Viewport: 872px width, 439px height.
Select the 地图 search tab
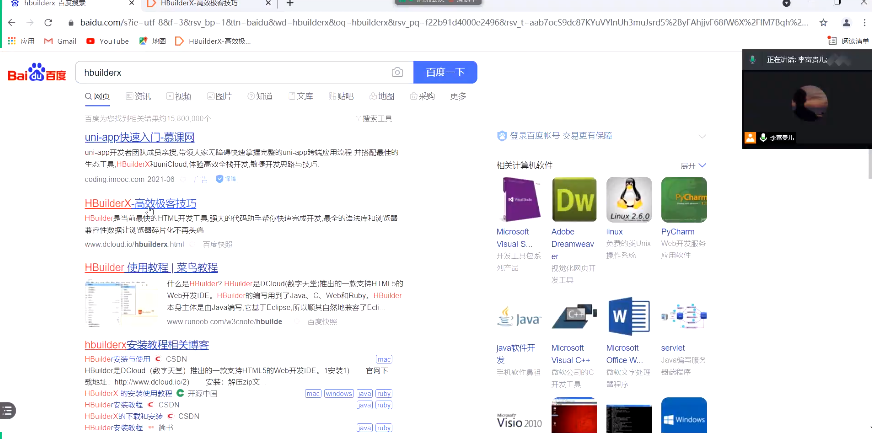382,96
